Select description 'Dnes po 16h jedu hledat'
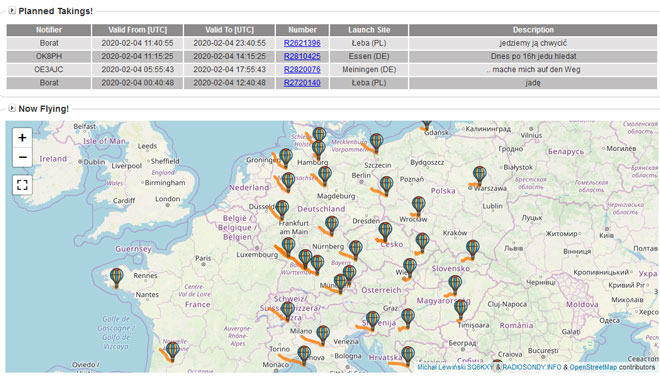This screenshot has height=378, width=660. coord(533,56)
